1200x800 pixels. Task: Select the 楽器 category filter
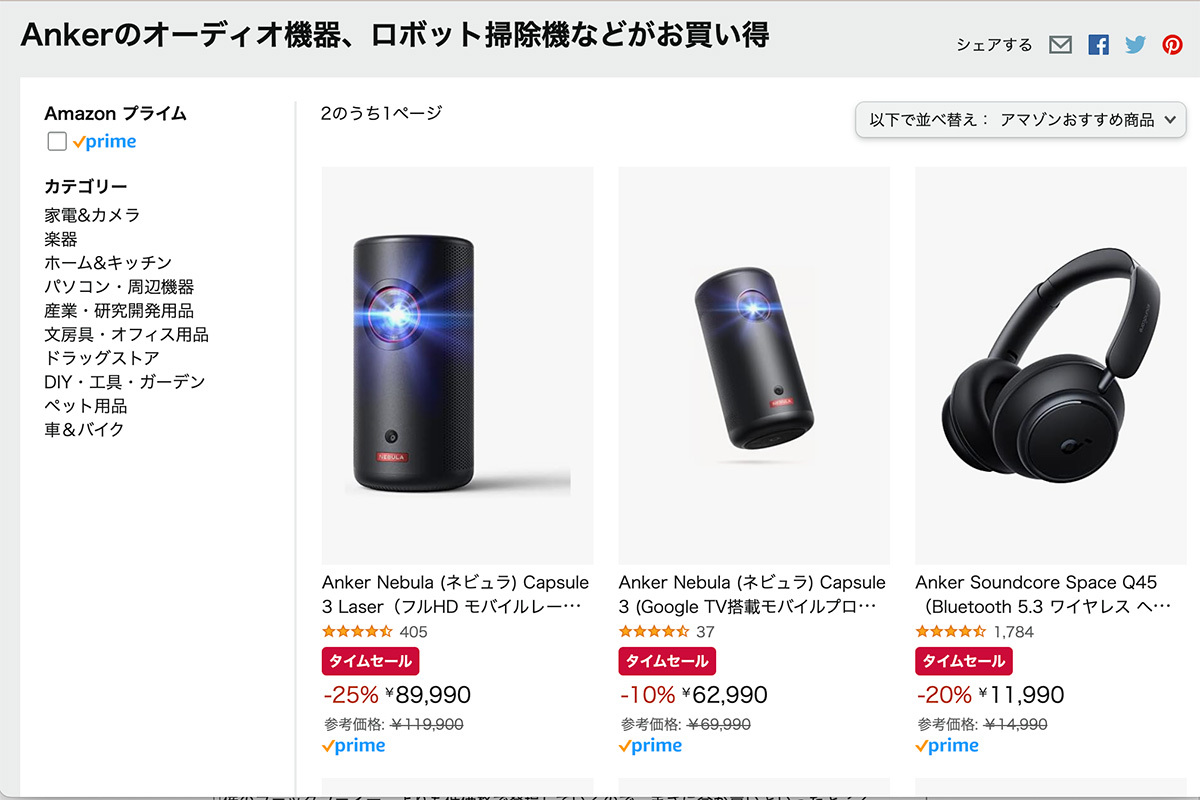[61, 238]
